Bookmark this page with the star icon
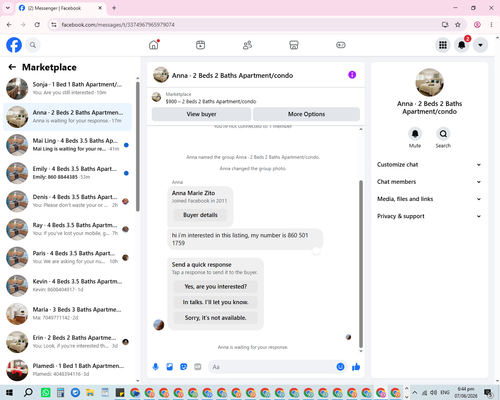The width and height of the screenshot is (500, 400). pos(458,25)
